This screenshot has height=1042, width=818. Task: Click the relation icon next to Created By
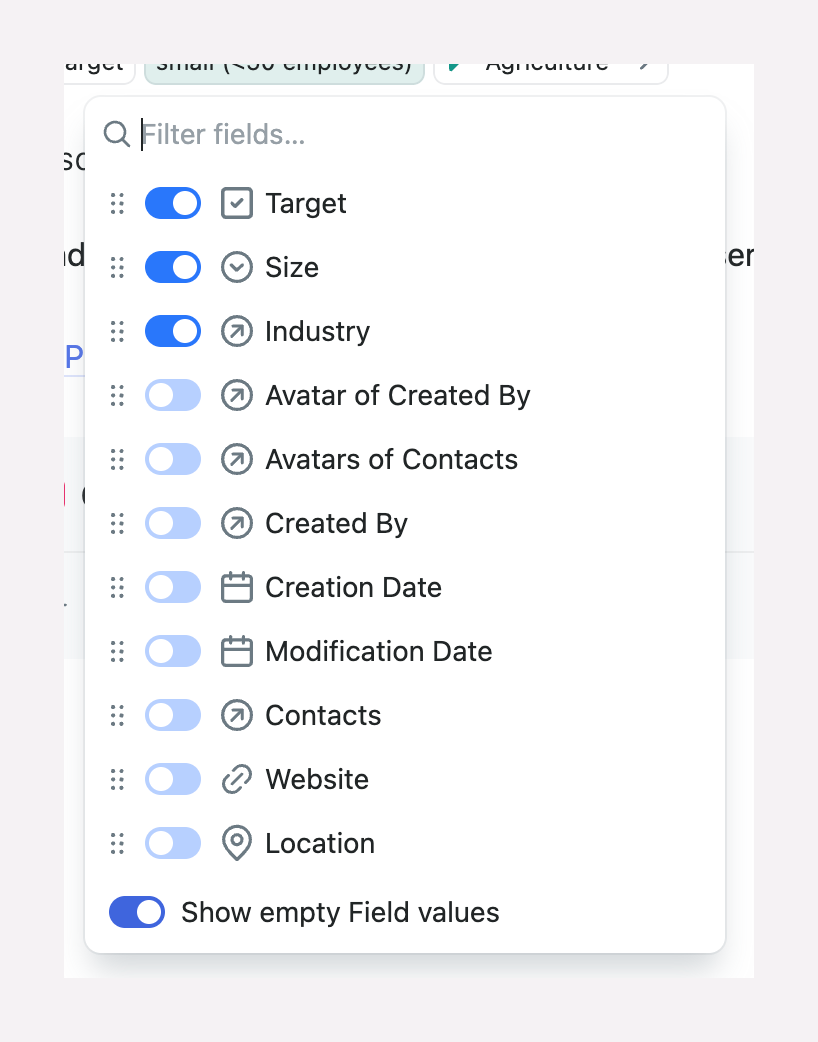click(237, 523)
